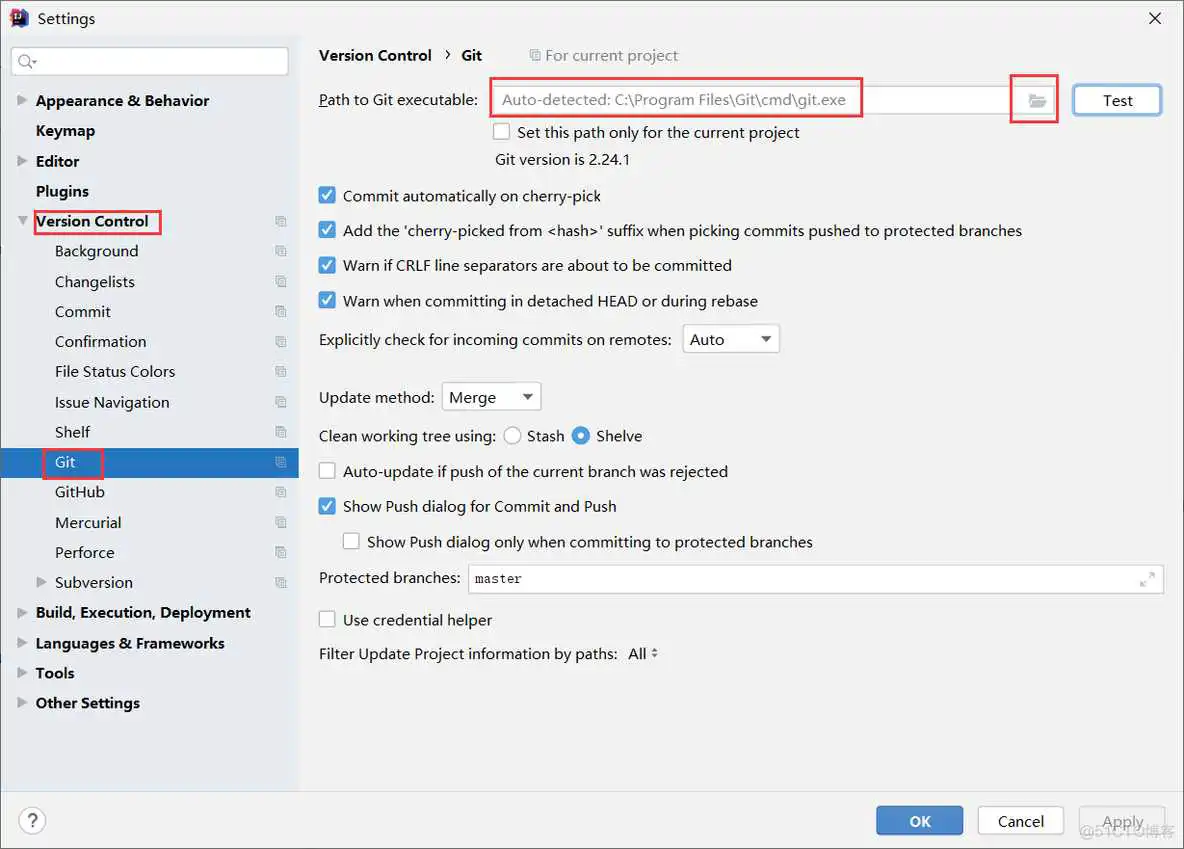The height and width of the screenshot is (849, 1184).
Task: Click the project-level icon beside Version Control
Action: tap(281, 222)
